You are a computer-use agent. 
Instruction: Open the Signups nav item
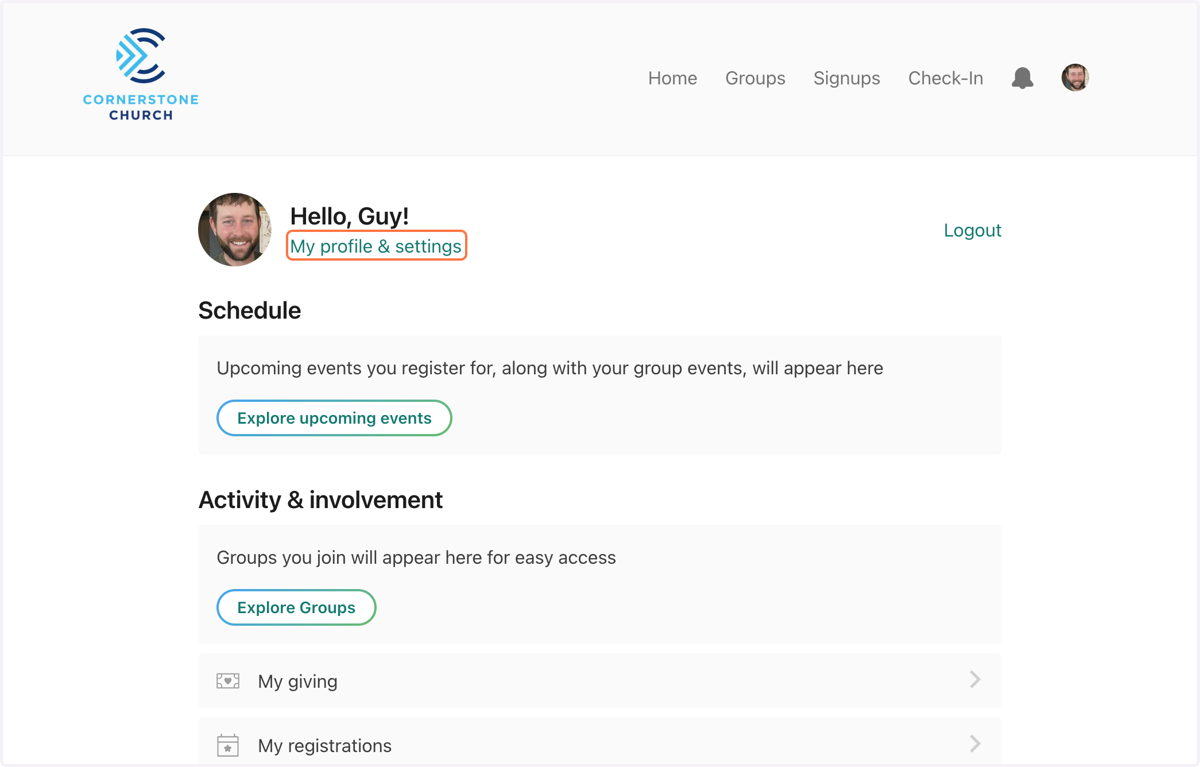click(846, 78)
